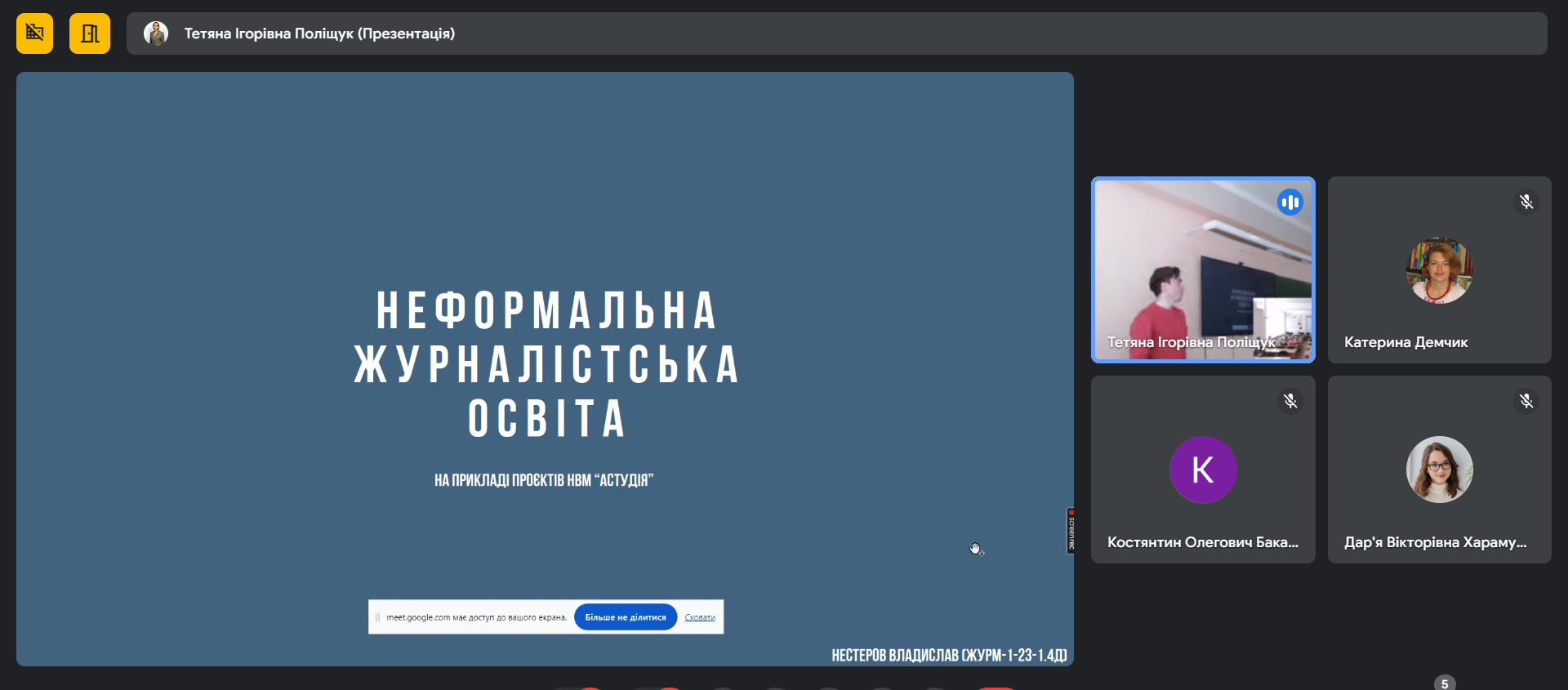Click Катерина Демчик's profile picture

1439,270
